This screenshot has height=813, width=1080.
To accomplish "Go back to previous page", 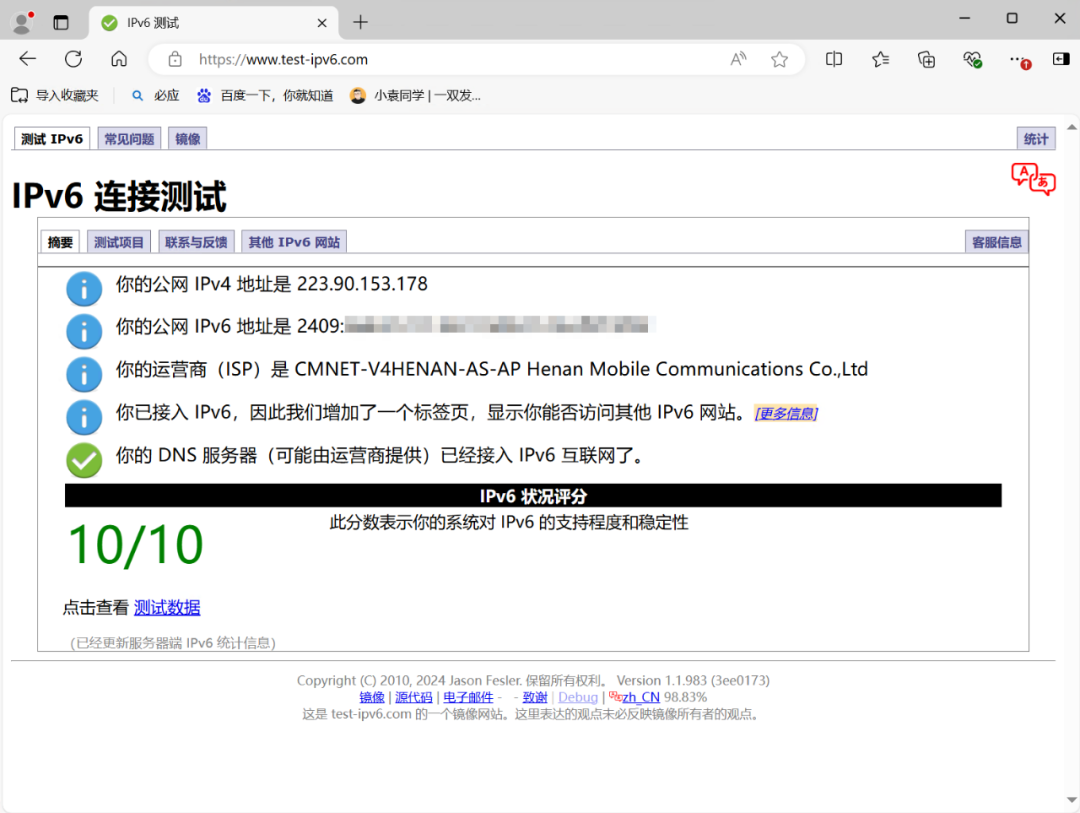I will [28, 59].
